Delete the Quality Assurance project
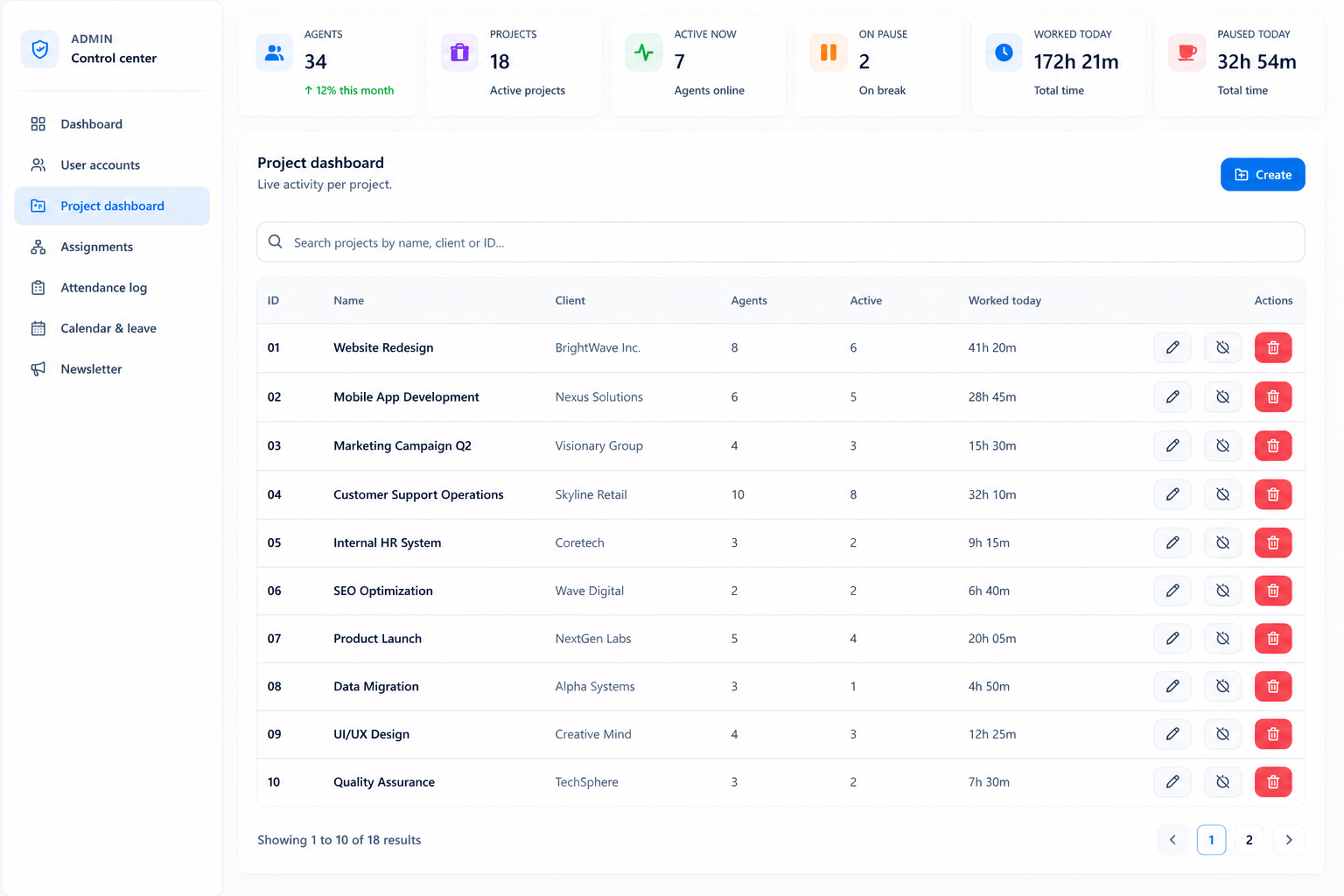This screenshot has width=1344, height=896. [x=1273, y=782]
